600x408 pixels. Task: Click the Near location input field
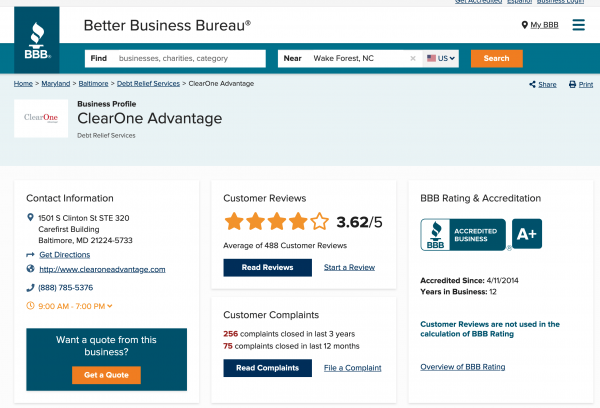[x=350, y=59]
